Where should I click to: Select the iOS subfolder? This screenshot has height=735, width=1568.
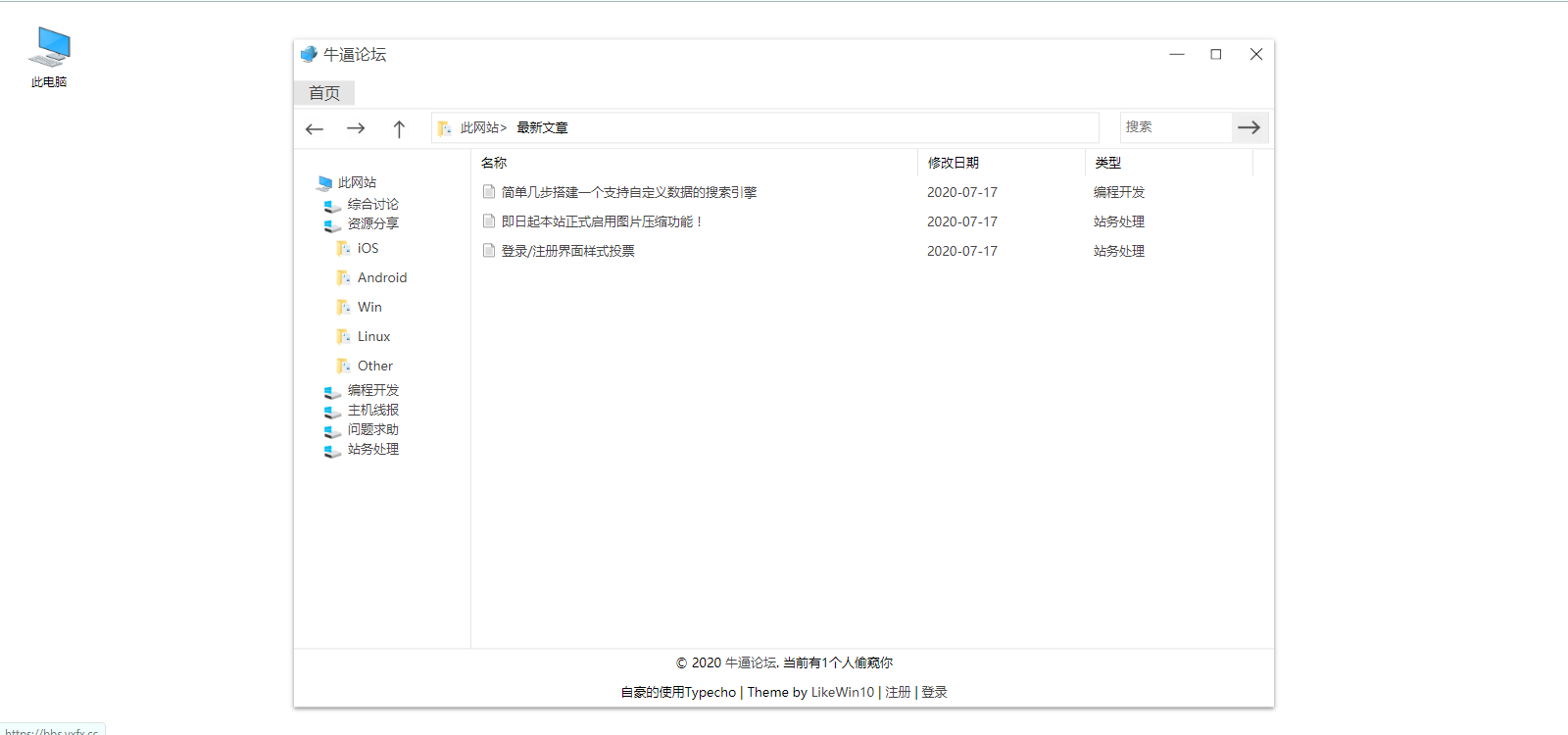(367, 248)
